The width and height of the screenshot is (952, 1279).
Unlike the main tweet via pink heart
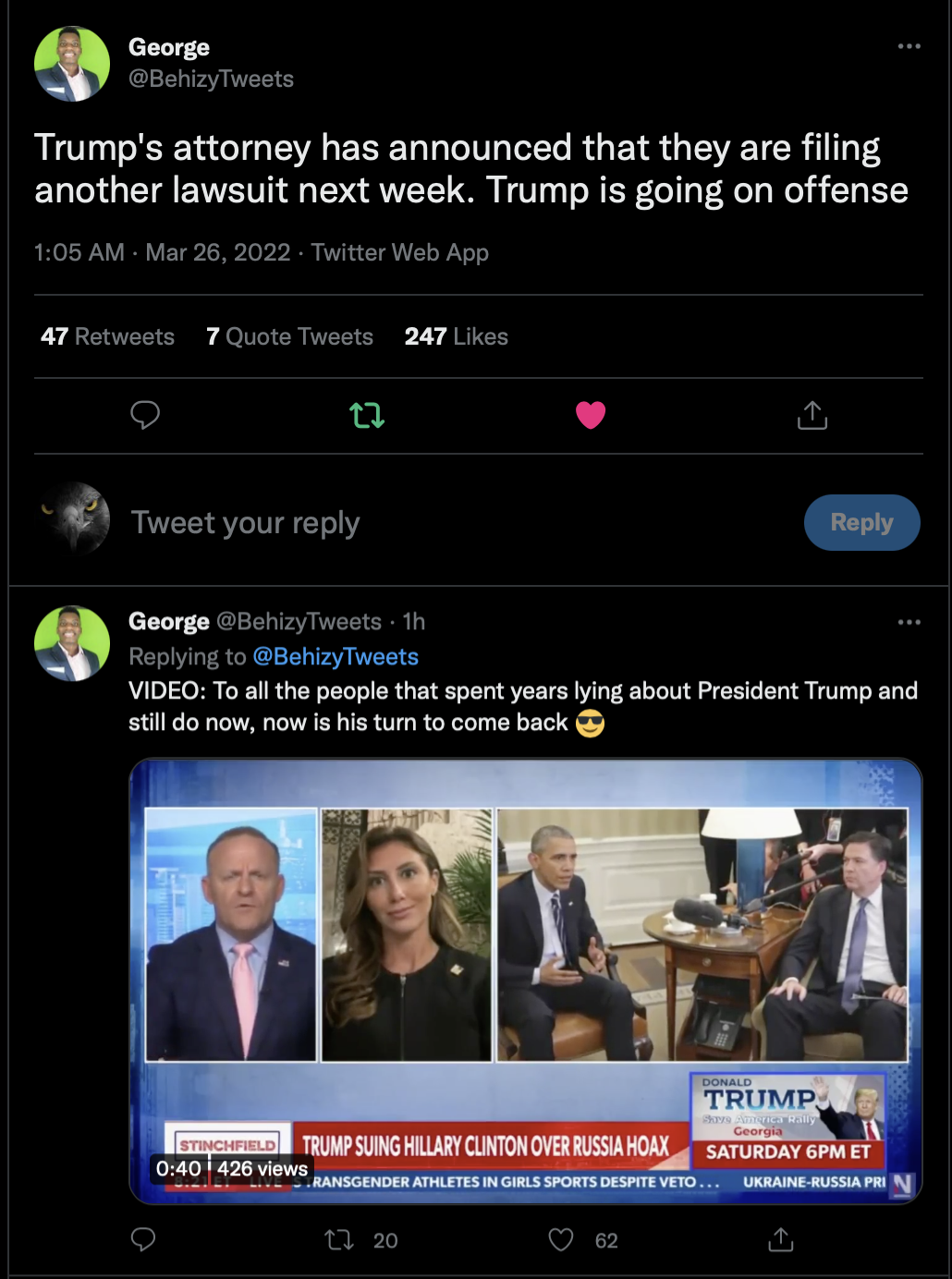[x=591, y=415]
